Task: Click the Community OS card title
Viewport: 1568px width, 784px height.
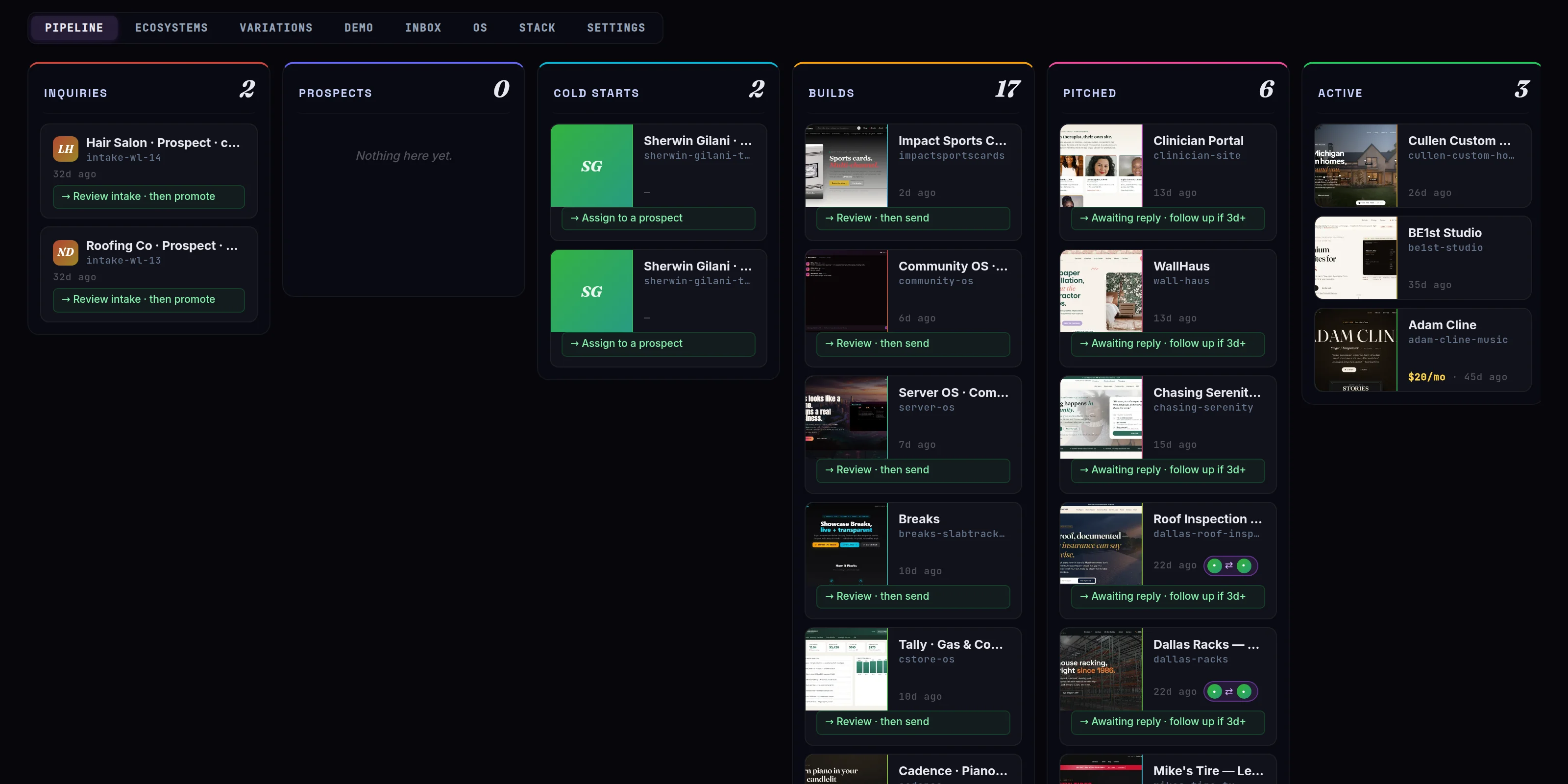Action: [953, 266]
